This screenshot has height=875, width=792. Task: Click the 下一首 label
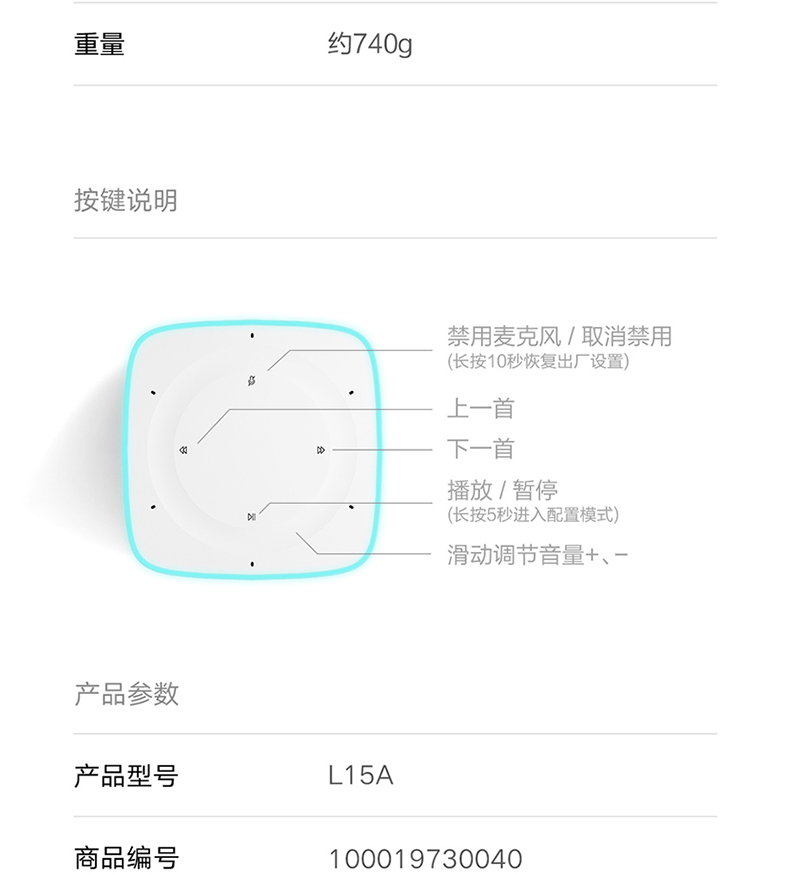(481, 449)
